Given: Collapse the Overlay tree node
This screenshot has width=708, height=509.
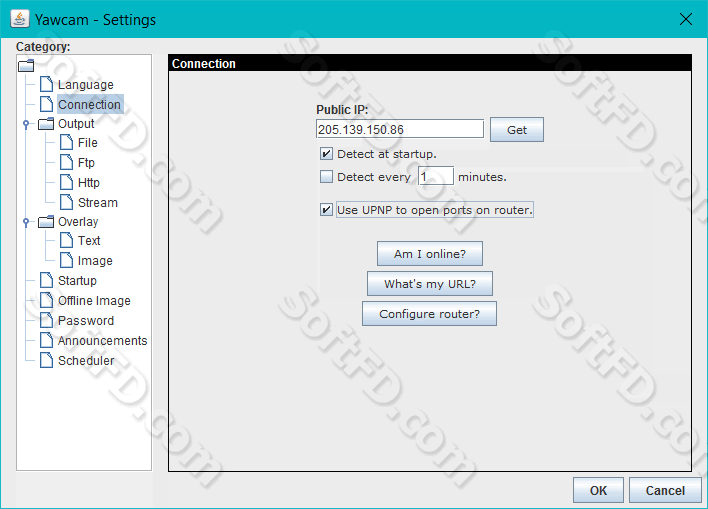Looking at the screenshot, I should 26,222.
